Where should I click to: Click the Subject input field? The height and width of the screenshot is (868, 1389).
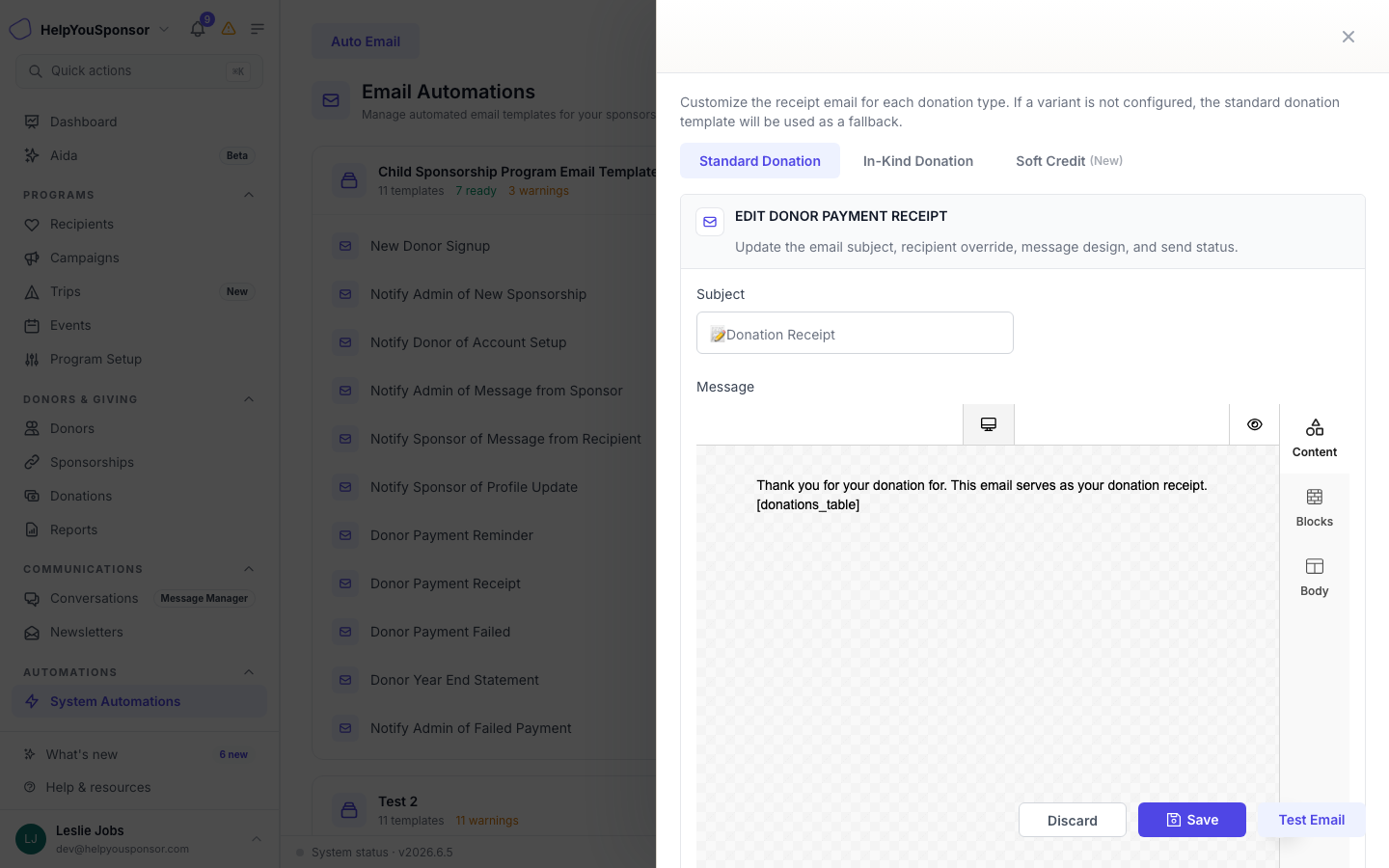pos(855,333)
